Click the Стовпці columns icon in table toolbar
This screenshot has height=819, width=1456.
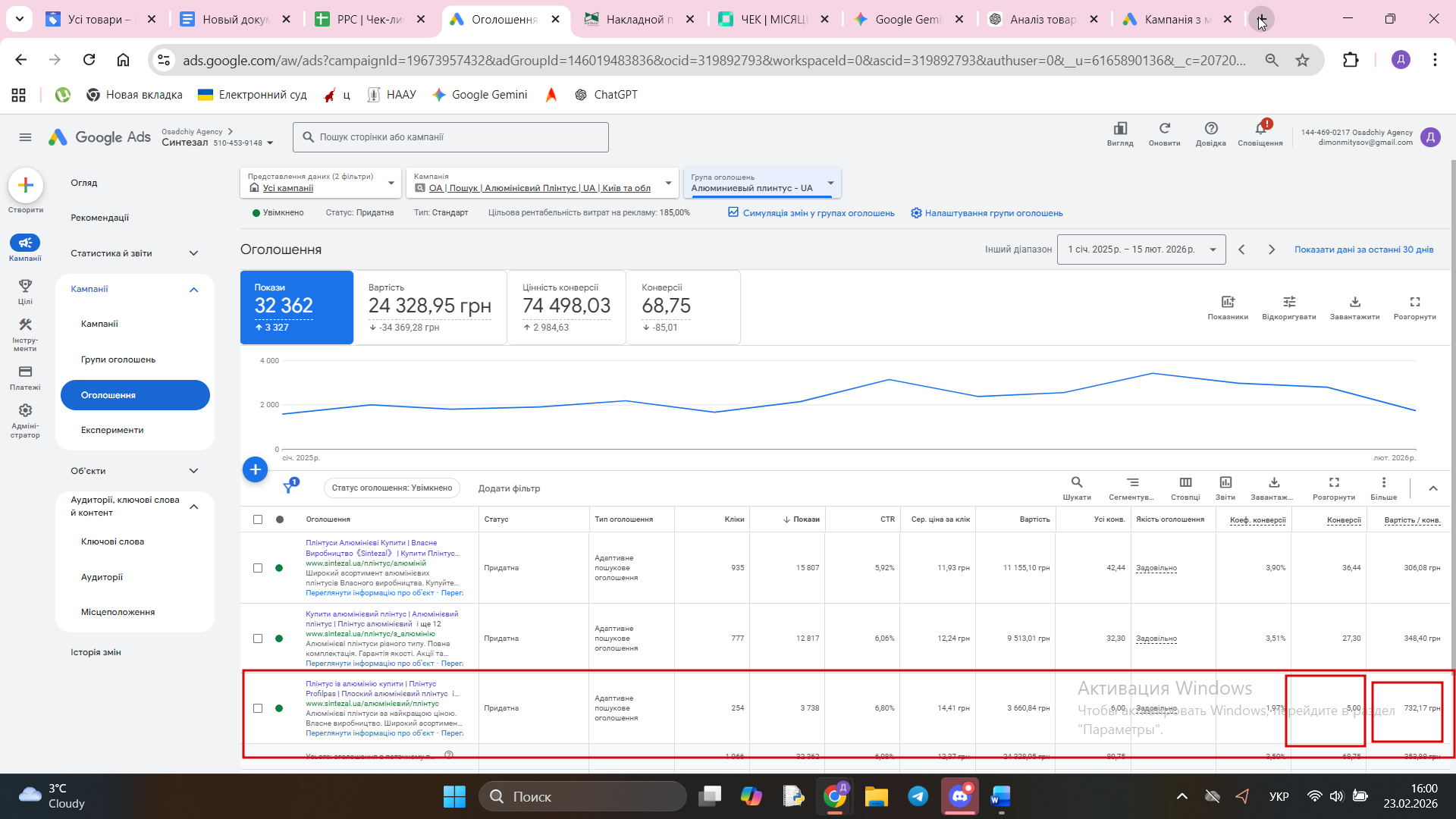click(x=1185, y=483)
